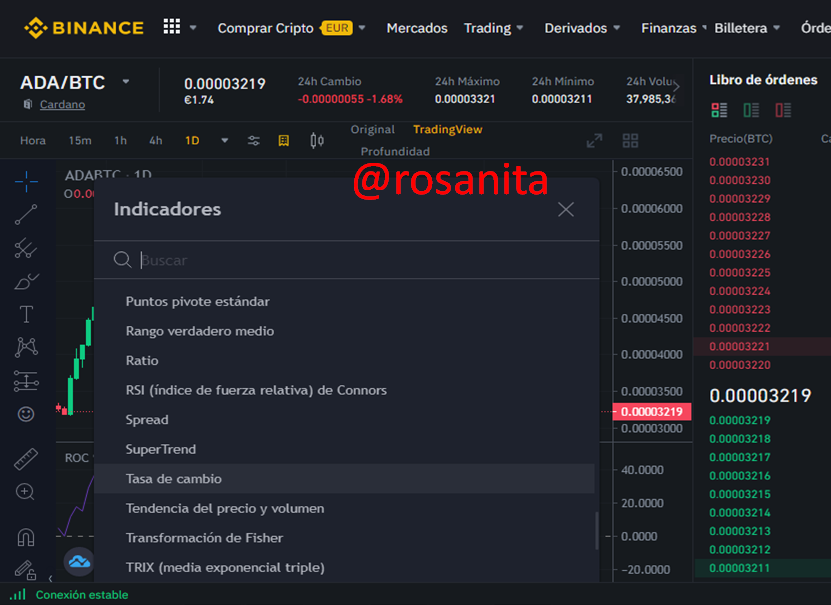Add the Spread indicator

(x=344, y=420)
